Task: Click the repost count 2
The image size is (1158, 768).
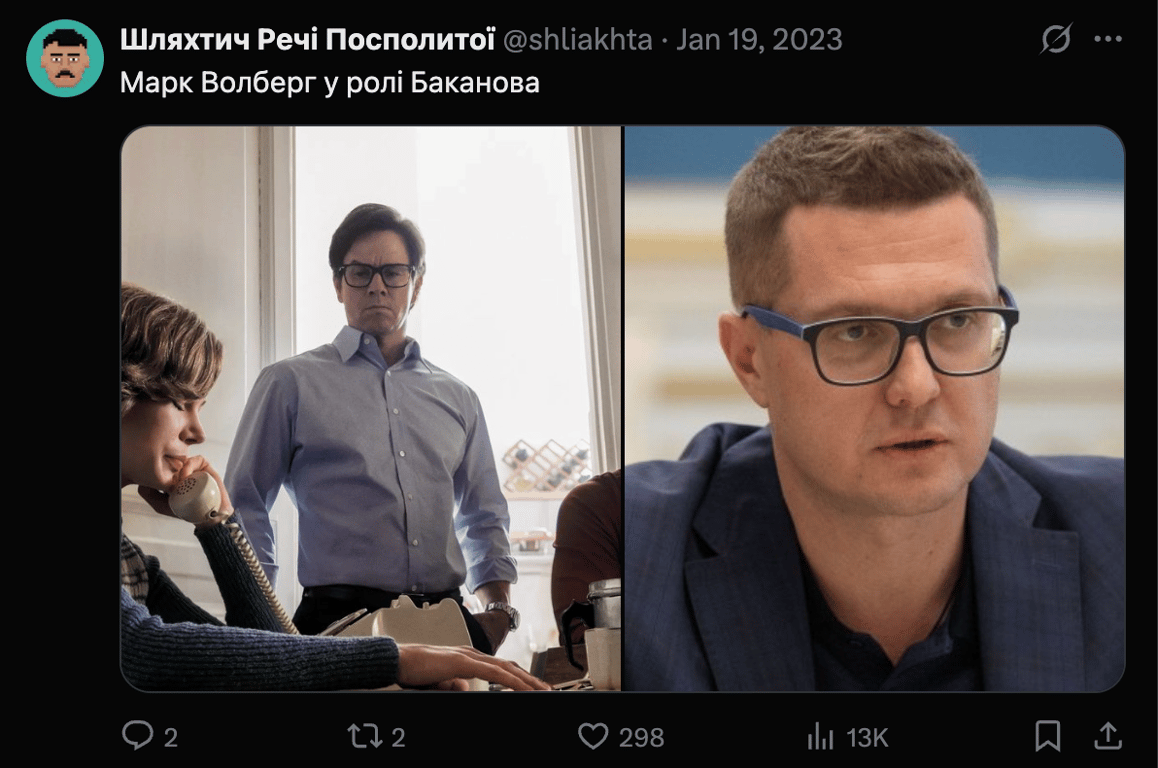Action: tap(398, 737)
